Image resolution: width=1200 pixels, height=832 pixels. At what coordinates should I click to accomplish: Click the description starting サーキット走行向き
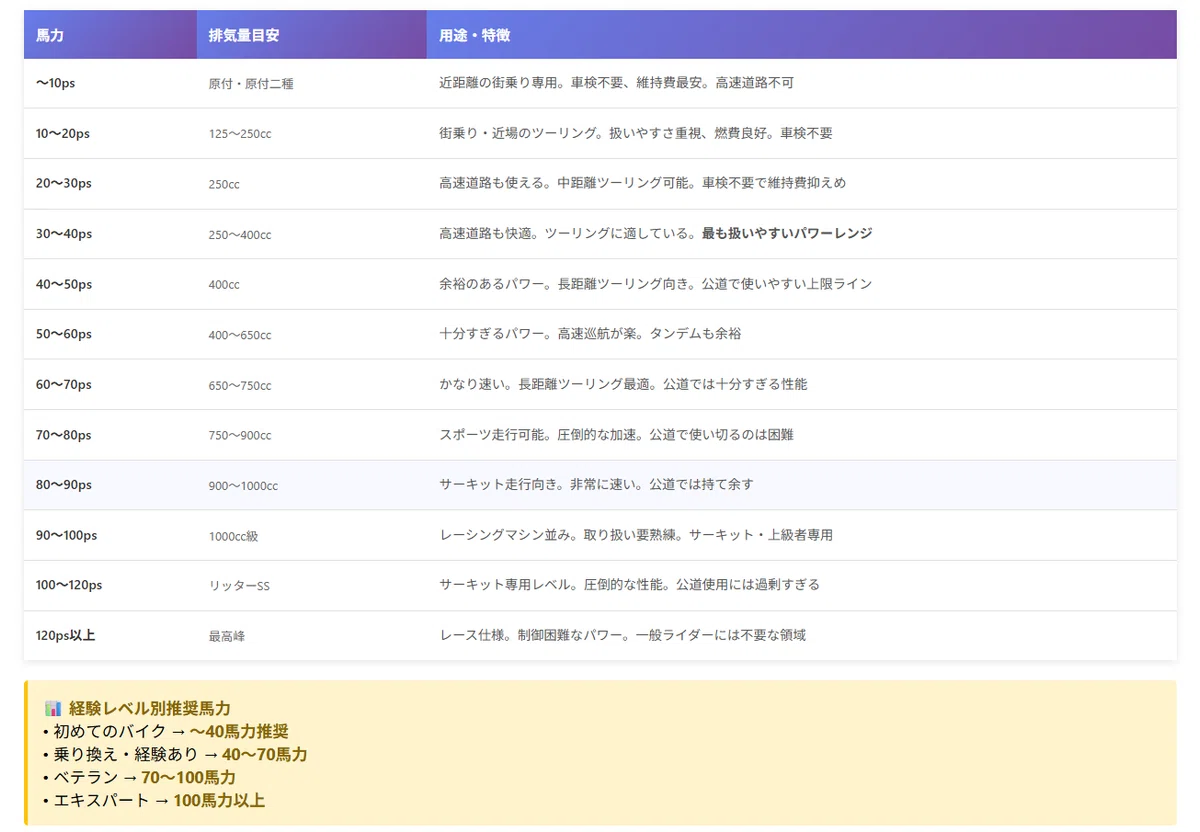point(597,484)
